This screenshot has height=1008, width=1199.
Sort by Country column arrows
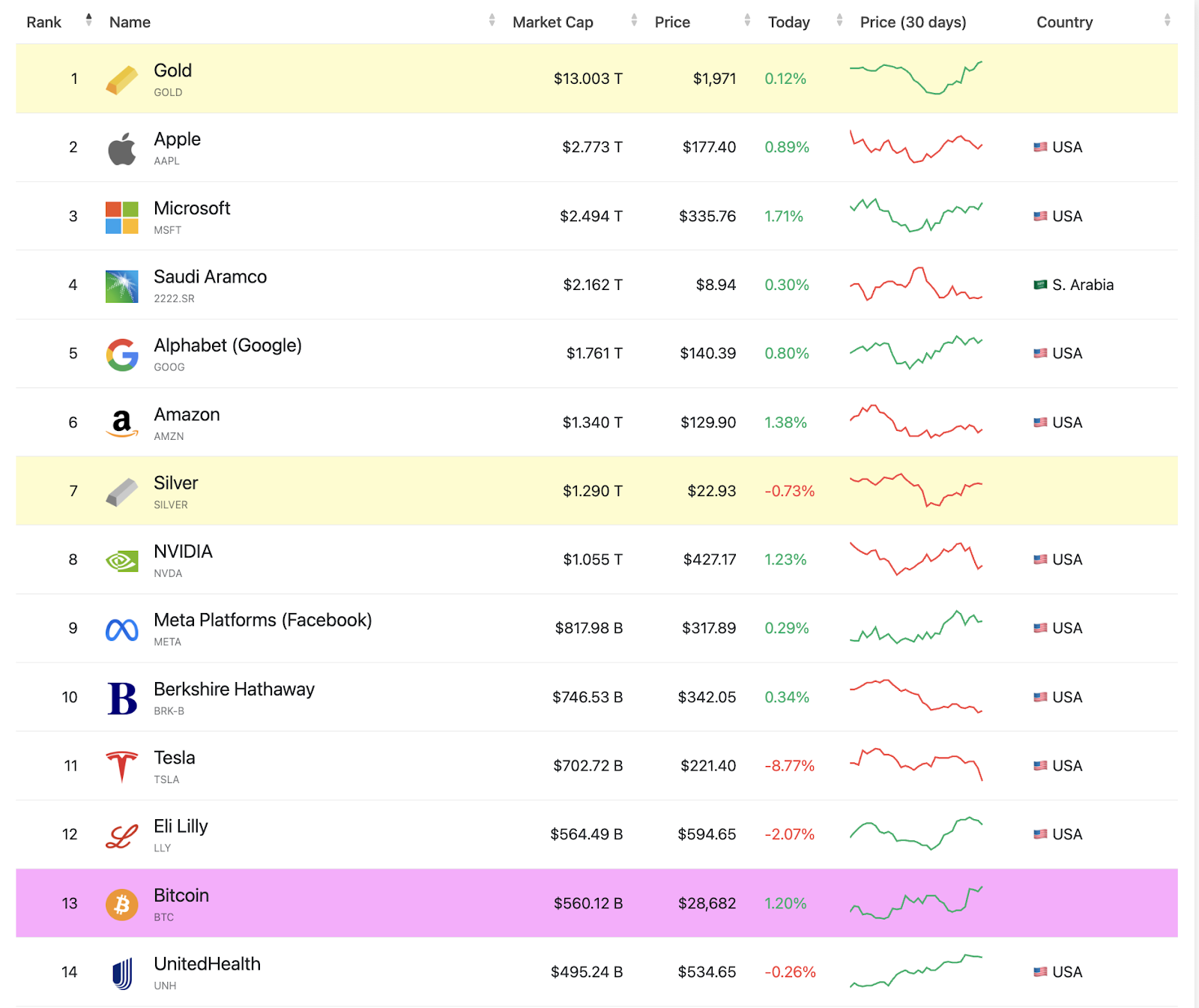pyautogui.click(x=1167, y=19)
